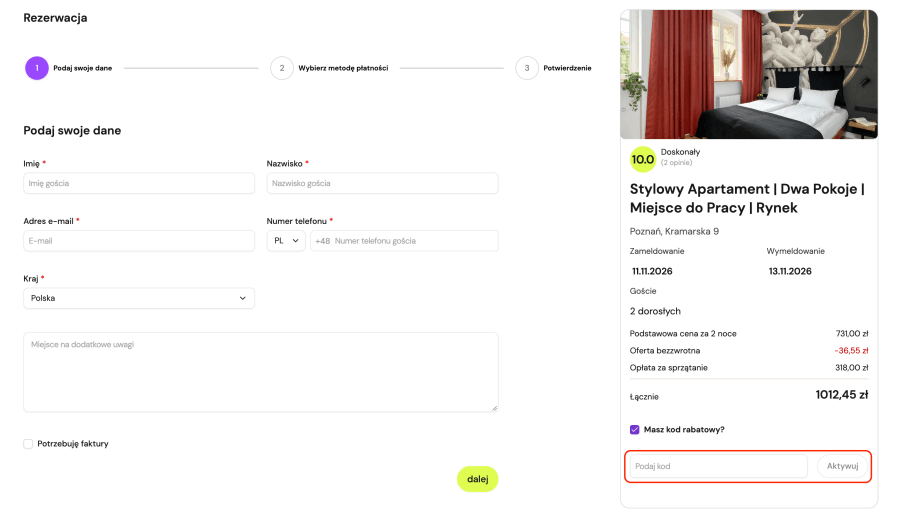The height and width of the screenshot is (516, 900).
Task: Click the Rezerwacja page heading
Action: coord(55,18)
